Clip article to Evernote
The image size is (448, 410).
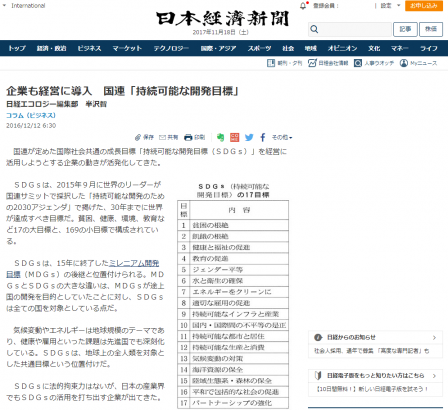pyautogui.click(x=220, y=137)
